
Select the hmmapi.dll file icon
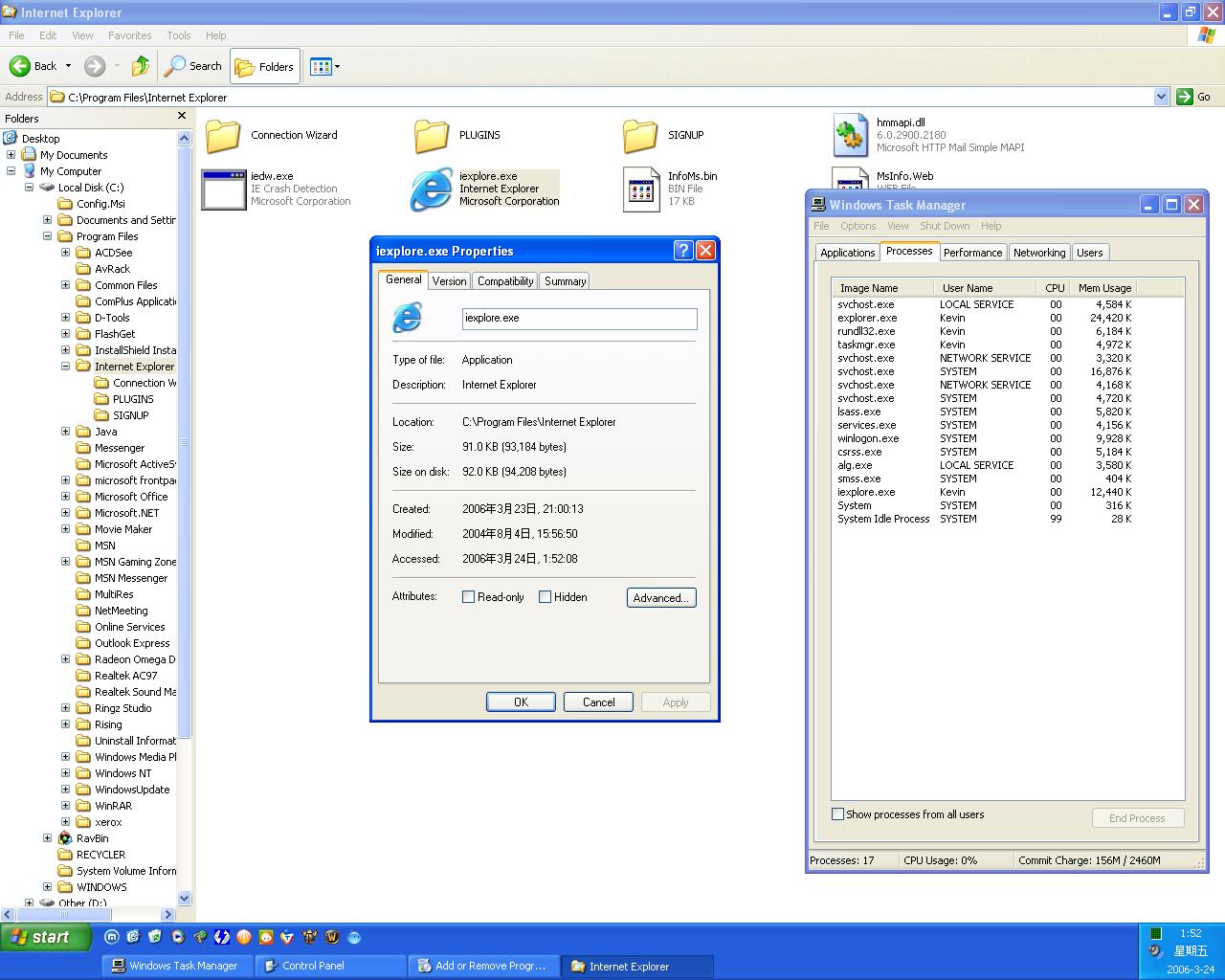pos(850,135)
